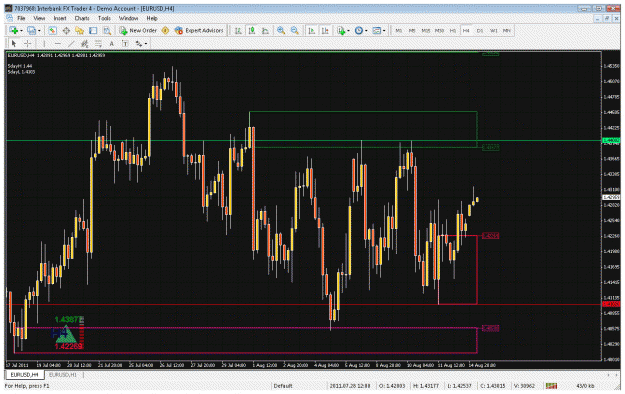625x394 pixels.
Task: Select the M5 timeframe
Action: (412, 31)
